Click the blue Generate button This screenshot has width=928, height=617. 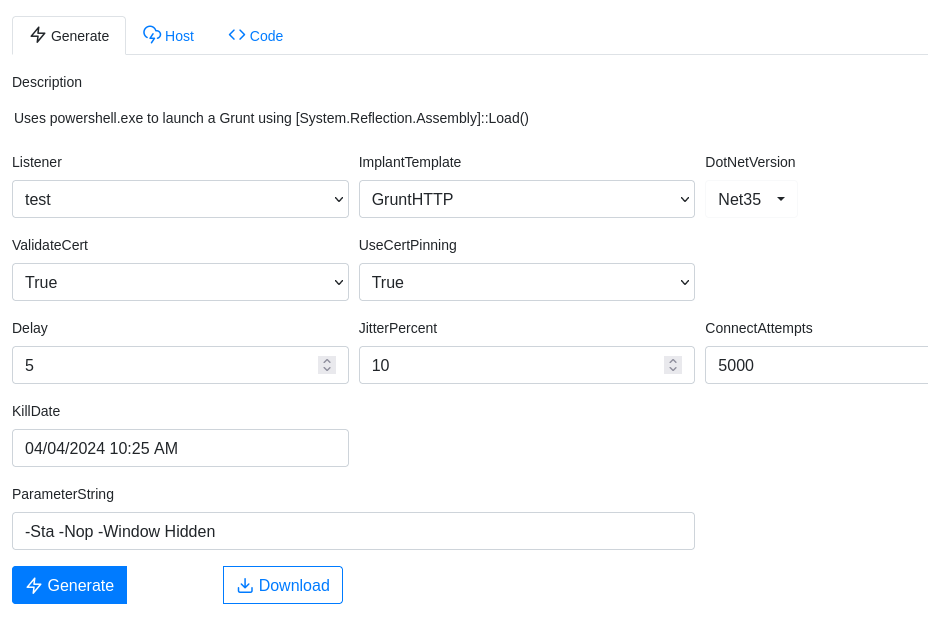[x=69, y=585]
